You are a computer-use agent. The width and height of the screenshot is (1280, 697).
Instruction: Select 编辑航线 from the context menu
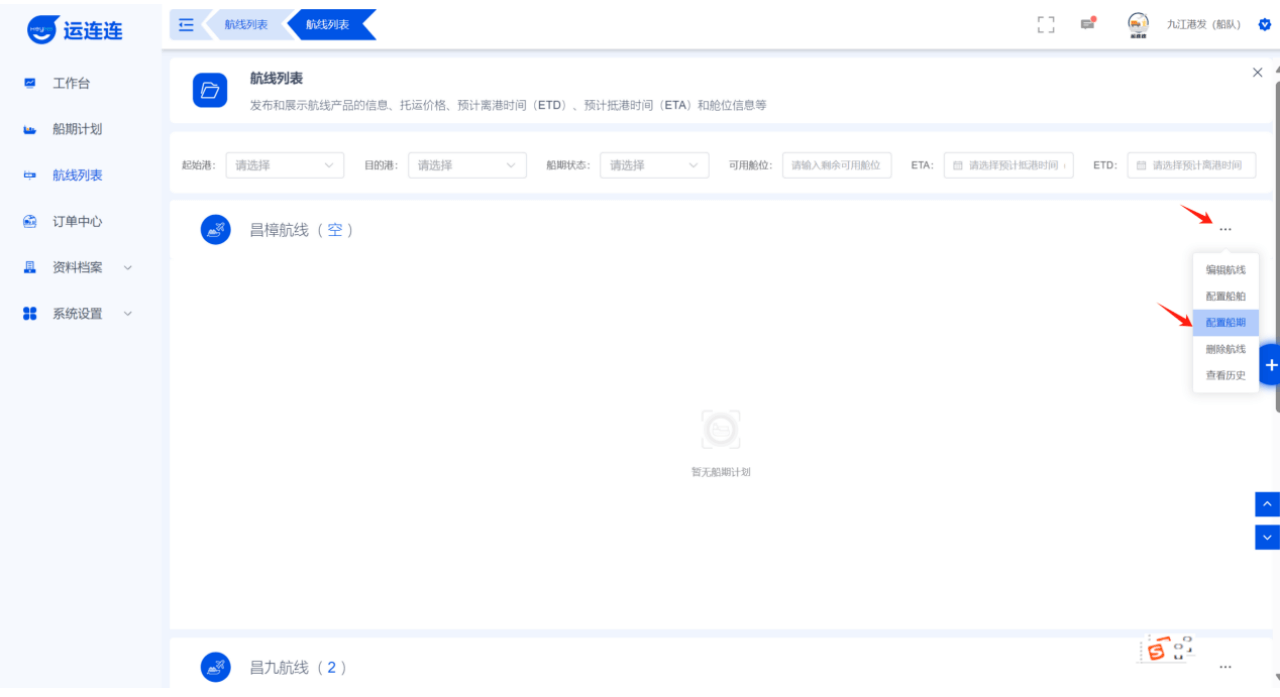tap(1225, 270)
